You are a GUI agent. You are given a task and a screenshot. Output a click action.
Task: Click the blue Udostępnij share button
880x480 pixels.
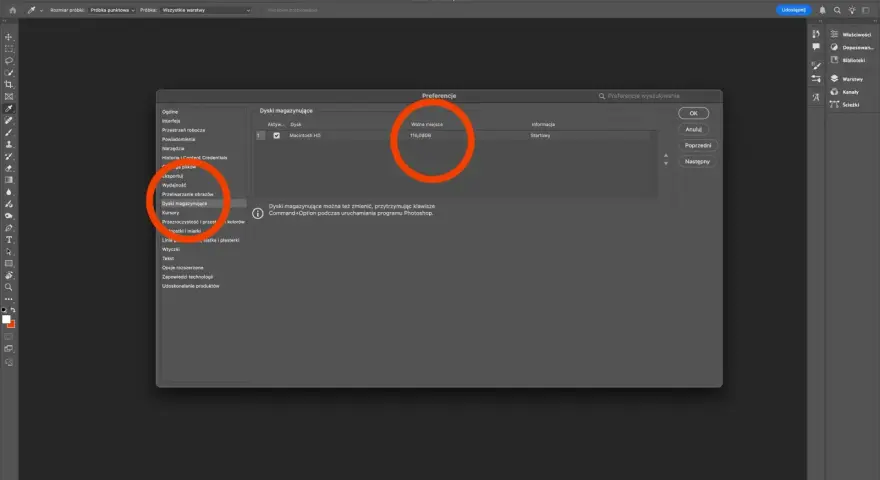click(x=793, y=10)
